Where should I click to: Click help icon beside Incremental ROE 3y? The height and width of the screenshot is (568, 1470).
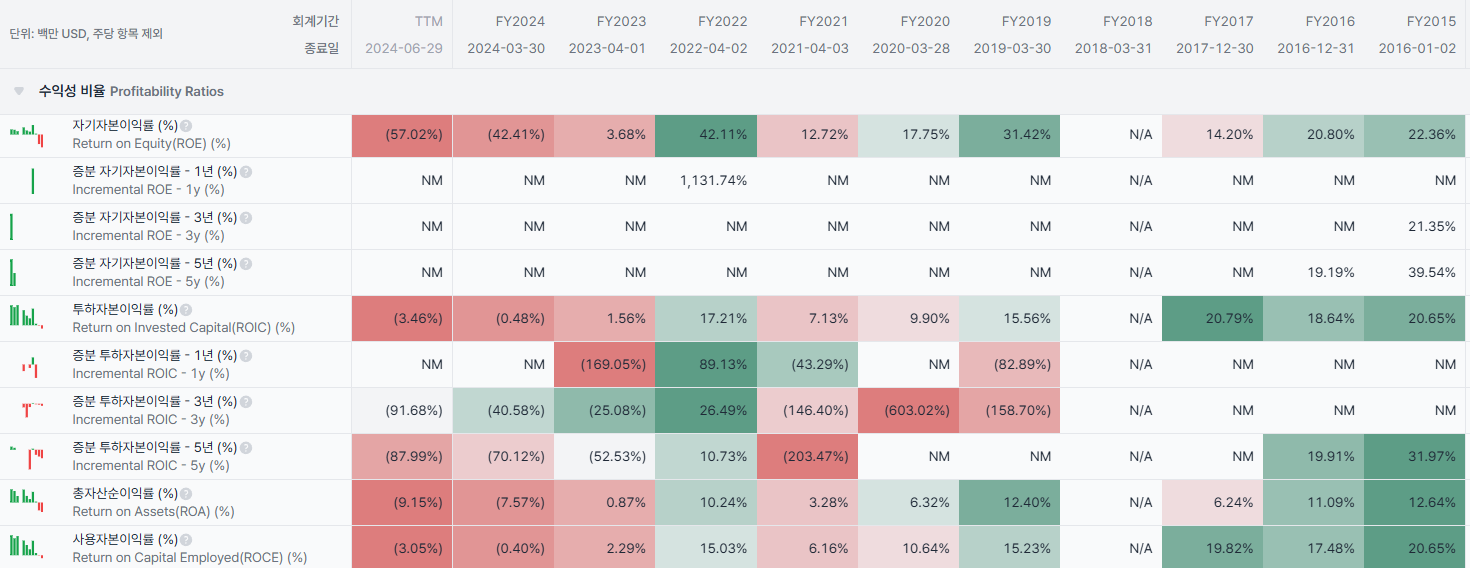pos(246,218)
